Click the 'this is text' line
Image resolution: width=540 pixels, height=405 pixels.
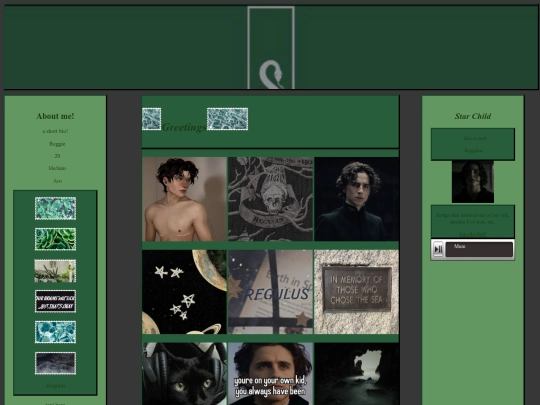[475, 138]
